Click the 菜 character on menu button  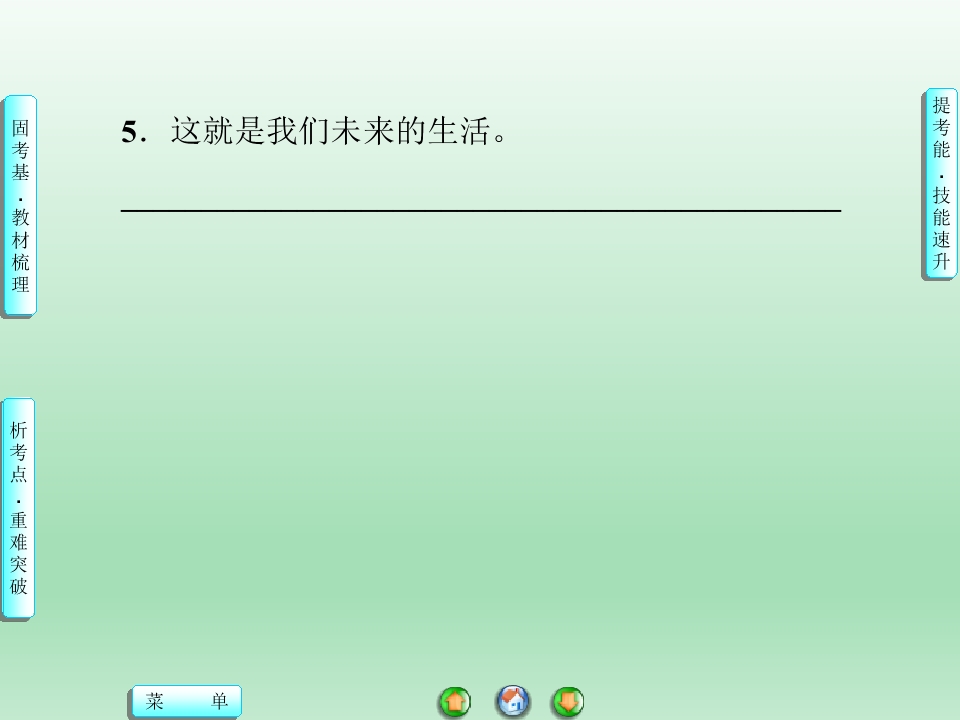[x=154, y=701]
